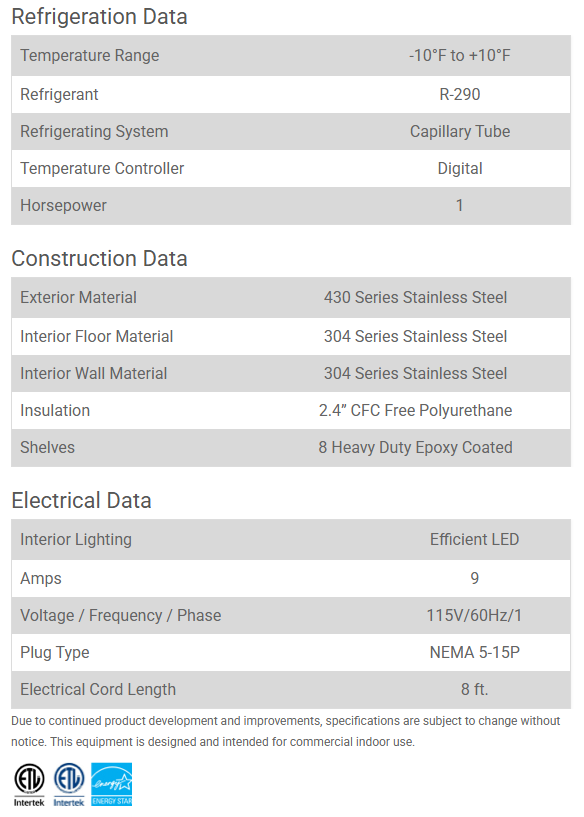Click the 115V/60Hz/1 voltage value

474,615
